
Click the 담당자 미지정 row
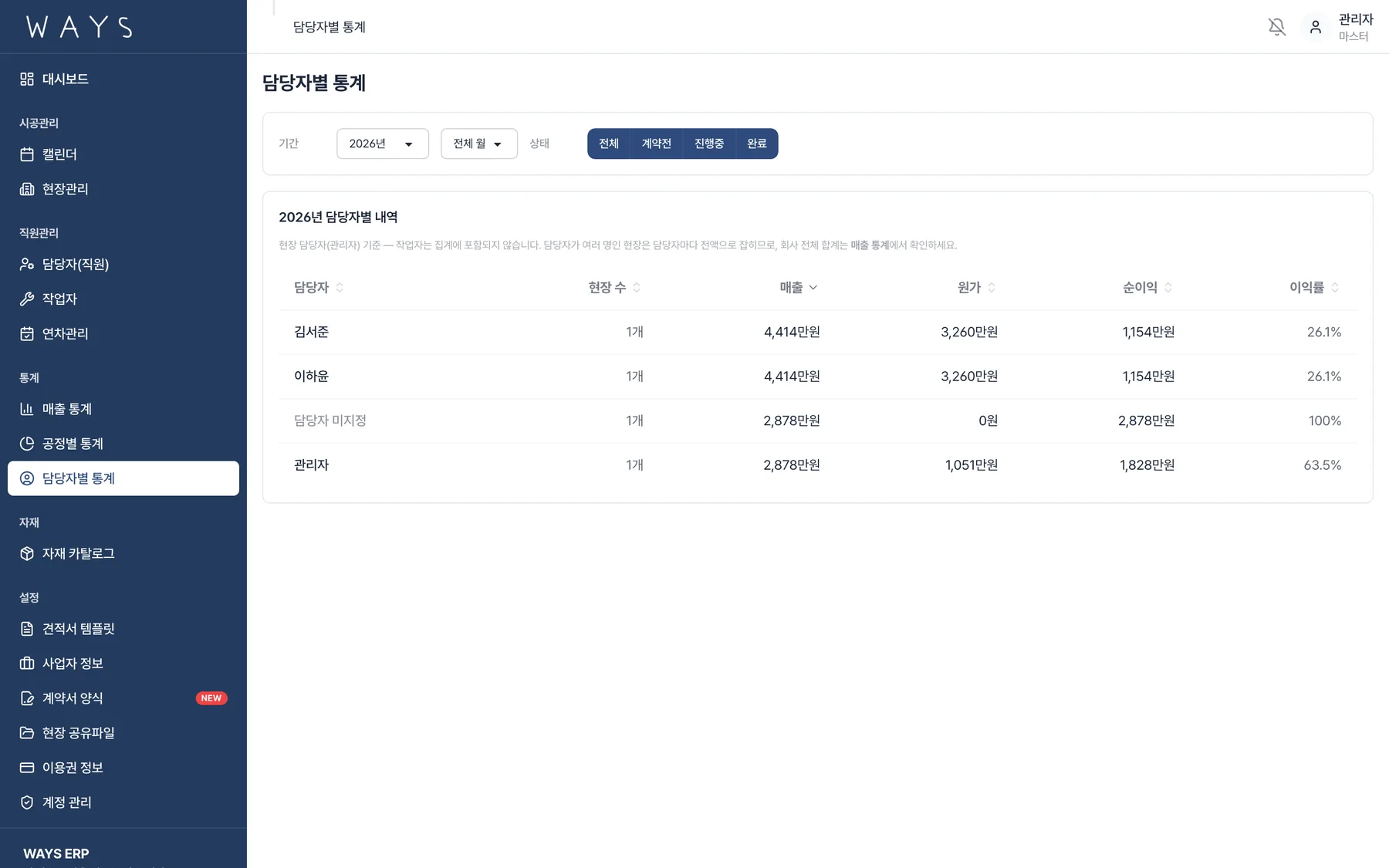(x=818, y=420)
